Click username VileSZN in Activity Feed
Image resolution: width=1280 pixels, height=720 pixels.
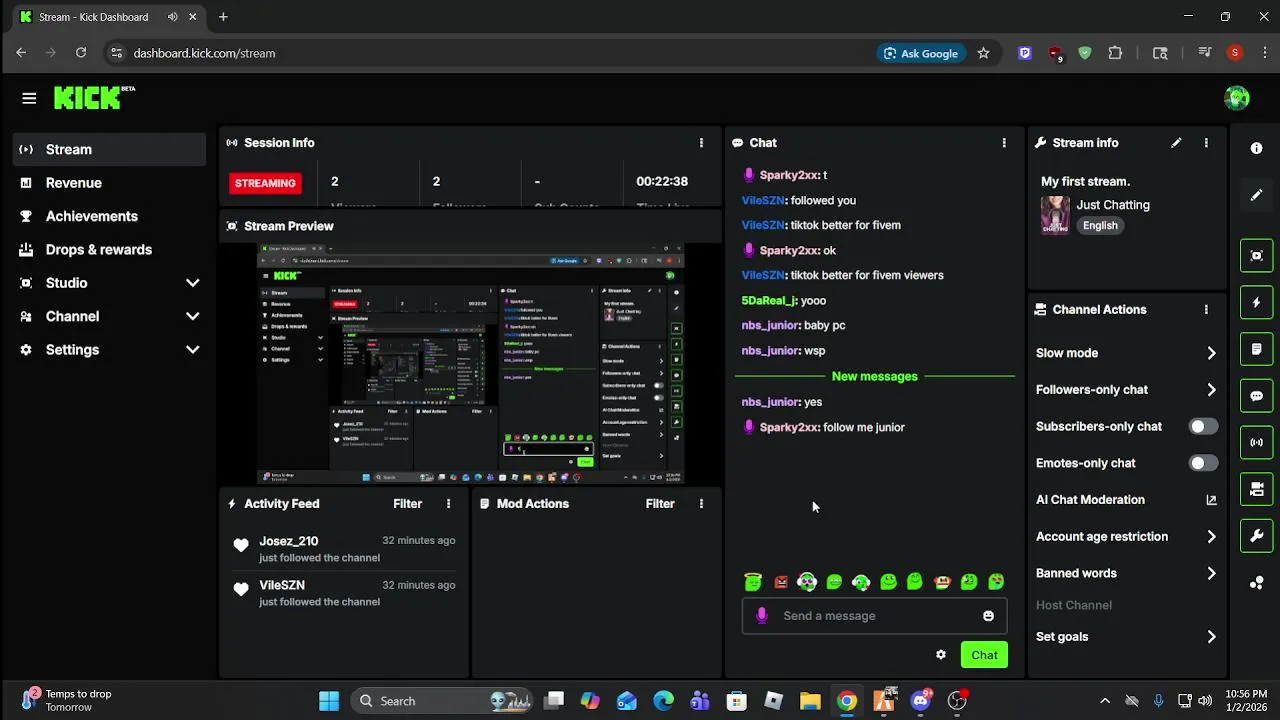[x=282, y=585]
